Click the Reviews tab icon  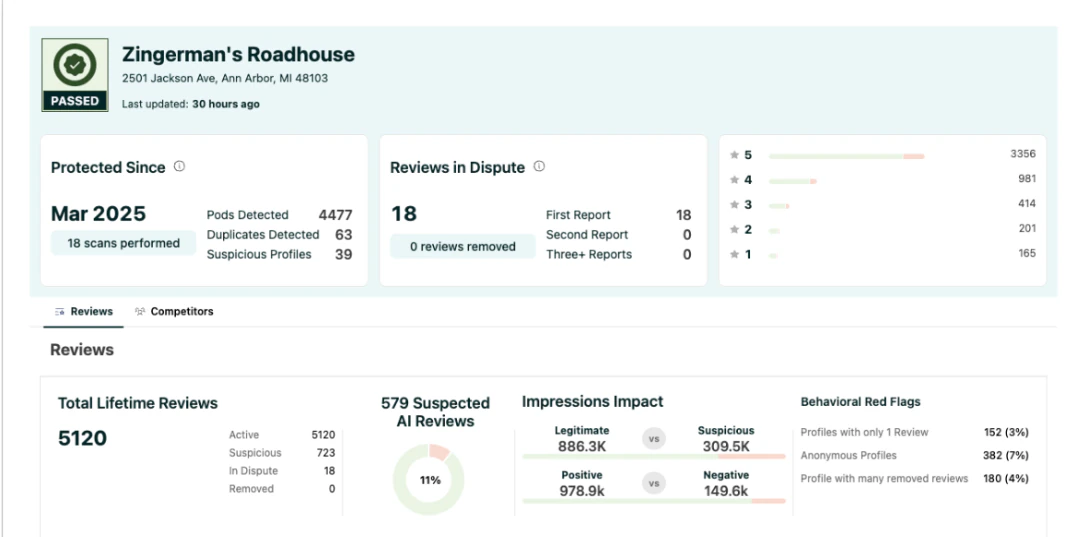point(60,312)
